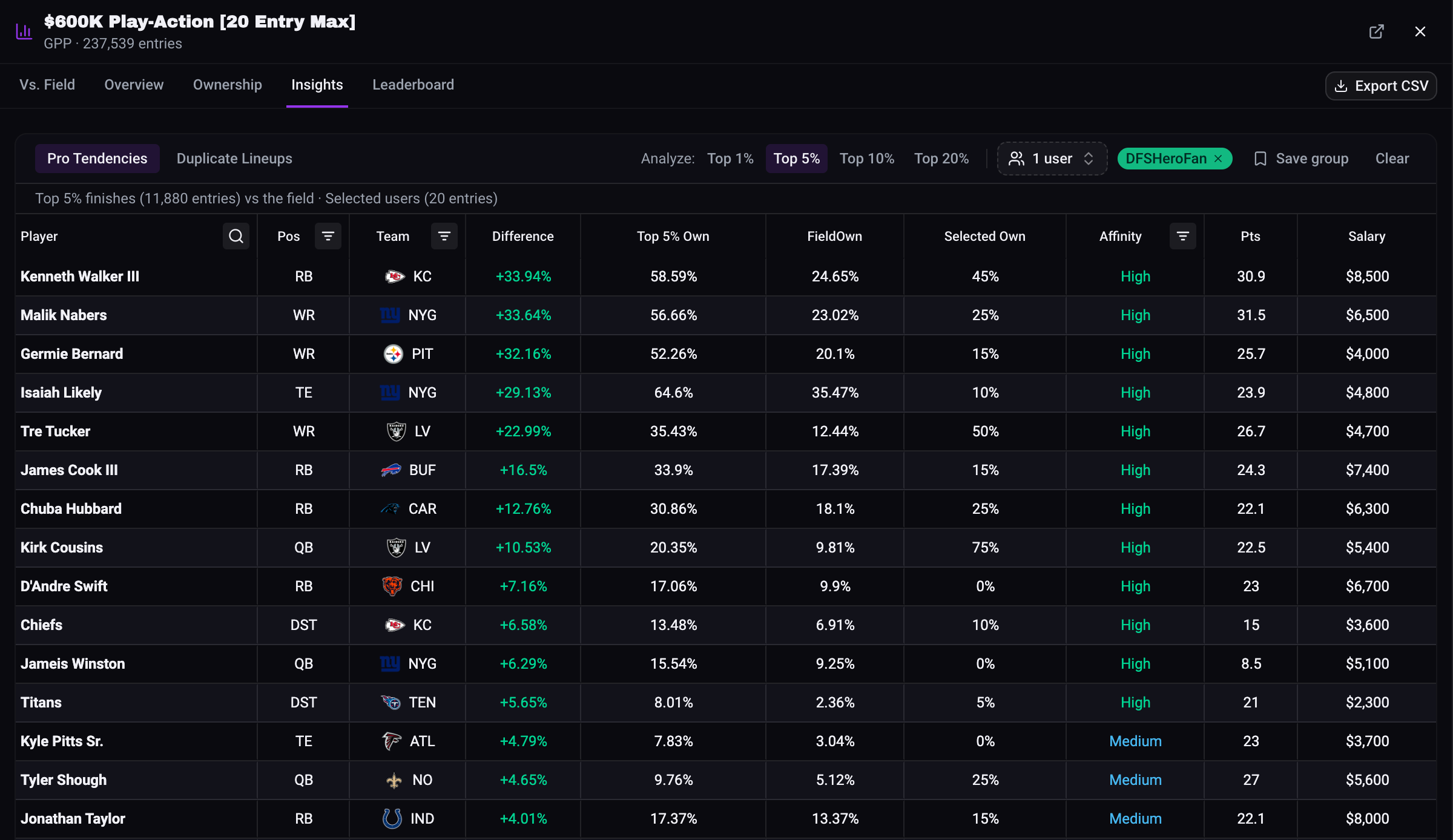Click the Panthers logo in Chuba Hubbard row
This screenshot has height=840, width=1453.
click(x=390, y=509)
